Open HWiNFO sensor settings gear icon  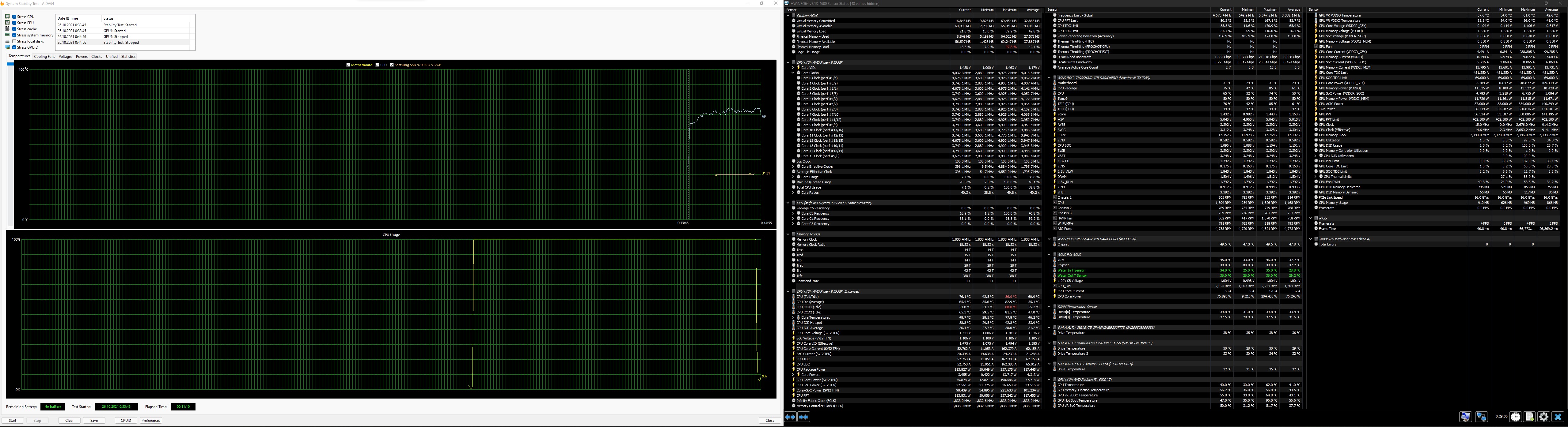(1544, 417)
